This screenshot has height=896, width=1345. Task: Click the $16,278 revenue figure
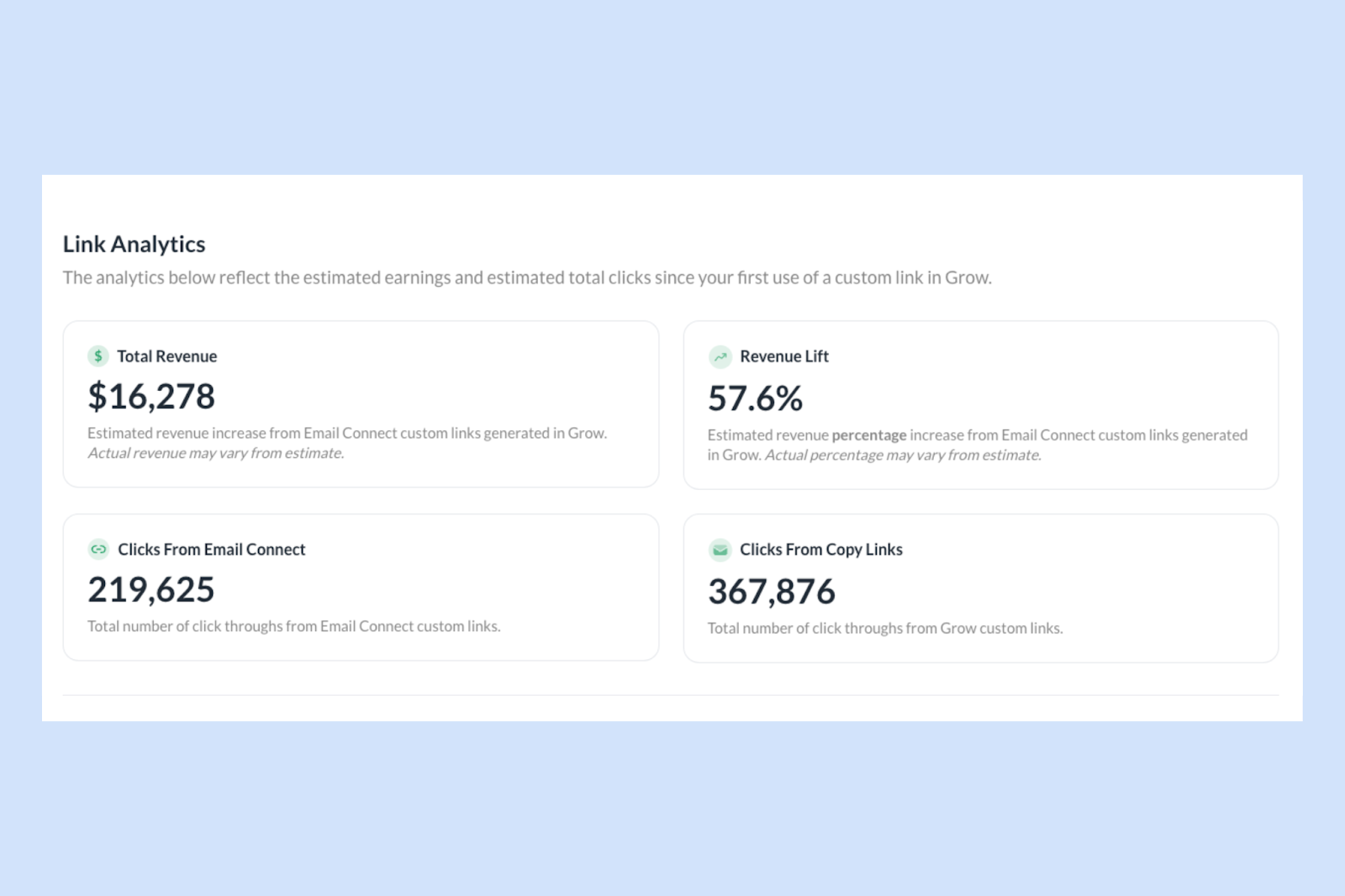pos(151,396)
